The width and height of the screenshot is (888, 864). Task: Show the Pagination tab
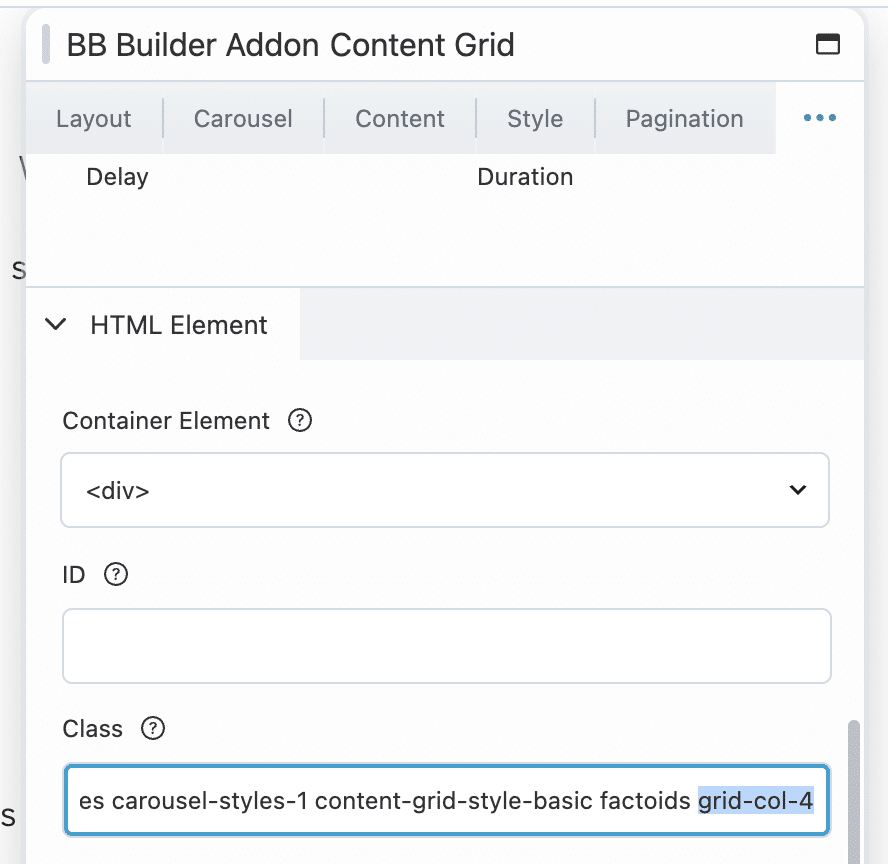pyautogui.click(x=684, y=119)
